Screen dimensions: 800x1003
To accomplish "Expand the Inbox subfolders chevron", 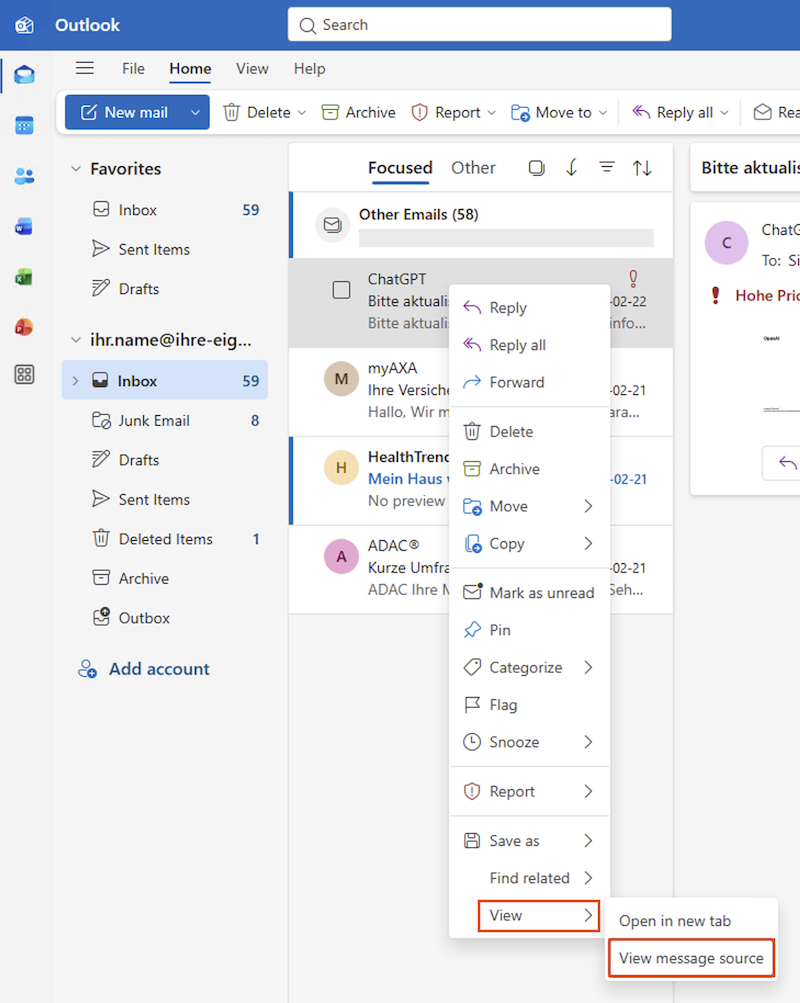I will point(75,381).
